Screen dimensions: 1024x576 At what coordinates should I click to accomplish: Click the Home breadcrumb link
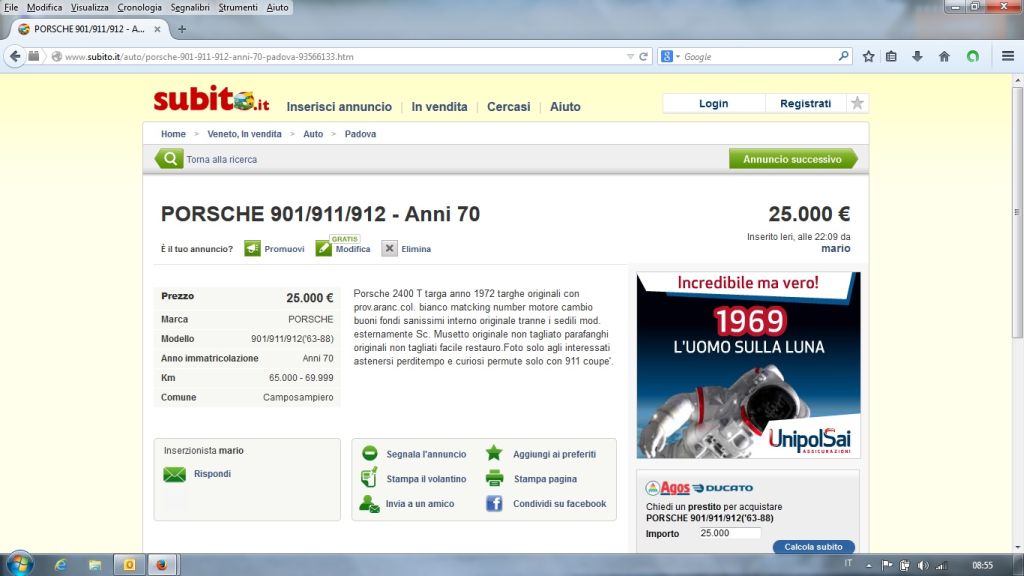[173, 134]
